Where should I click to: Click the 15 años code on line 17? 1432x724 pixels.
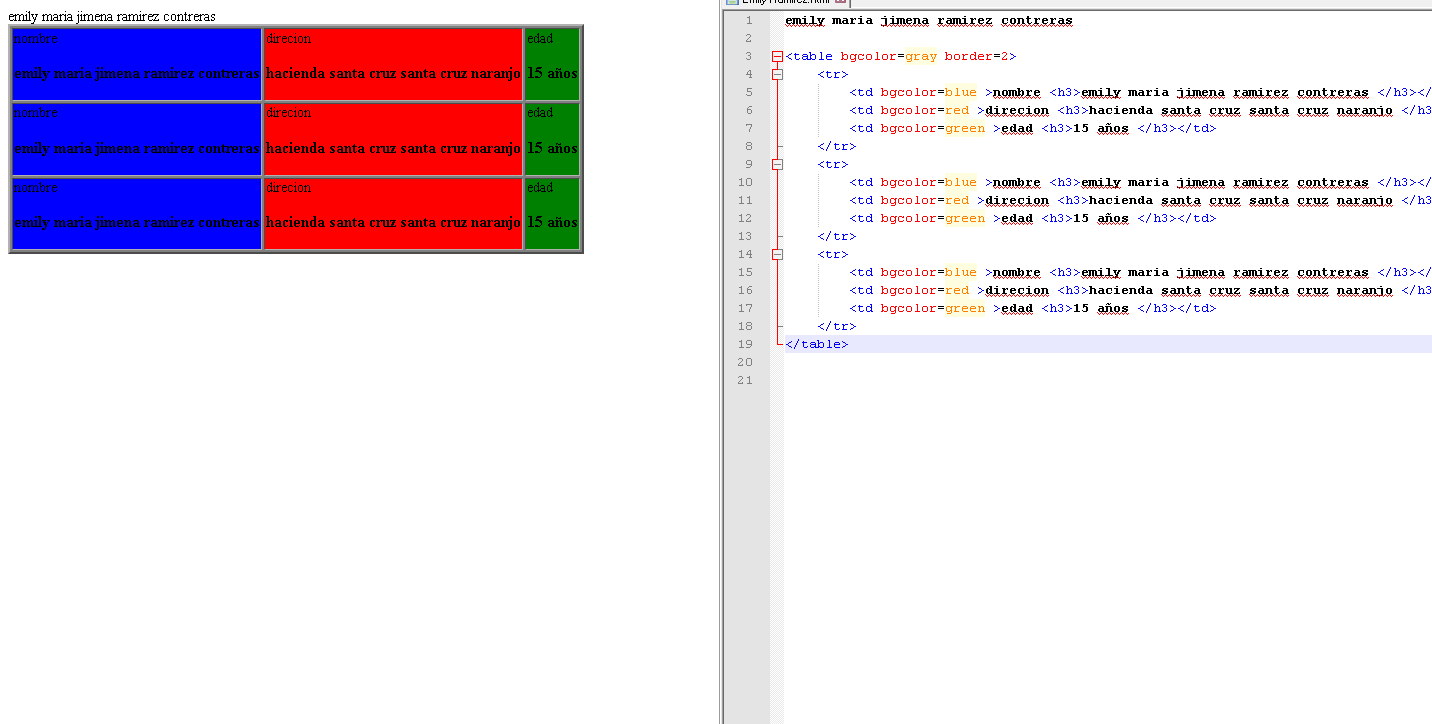[1101, 309]
